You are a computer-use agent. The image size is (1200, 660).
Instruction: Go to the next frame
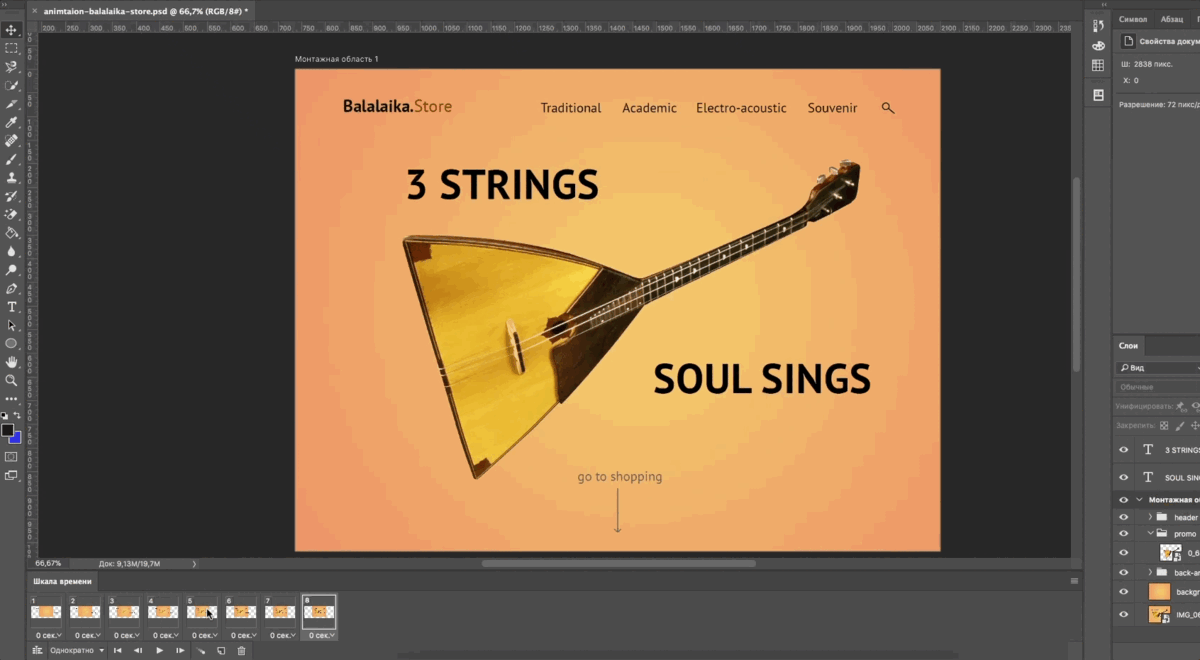[179, 651]
